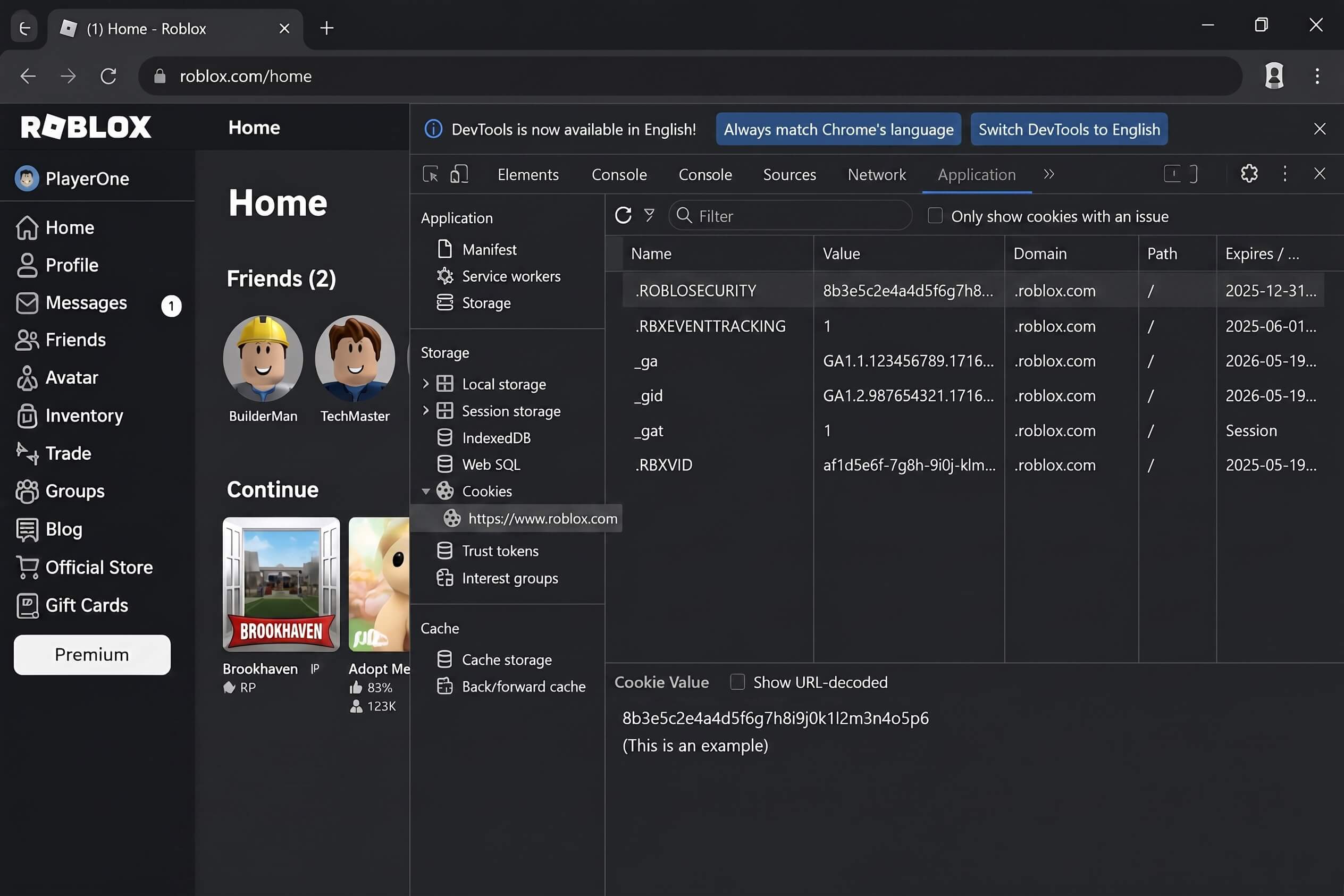This screenshot has width=1344, height=896.
Task: Collapse the Cookies tree node
Action: point(425,491)
